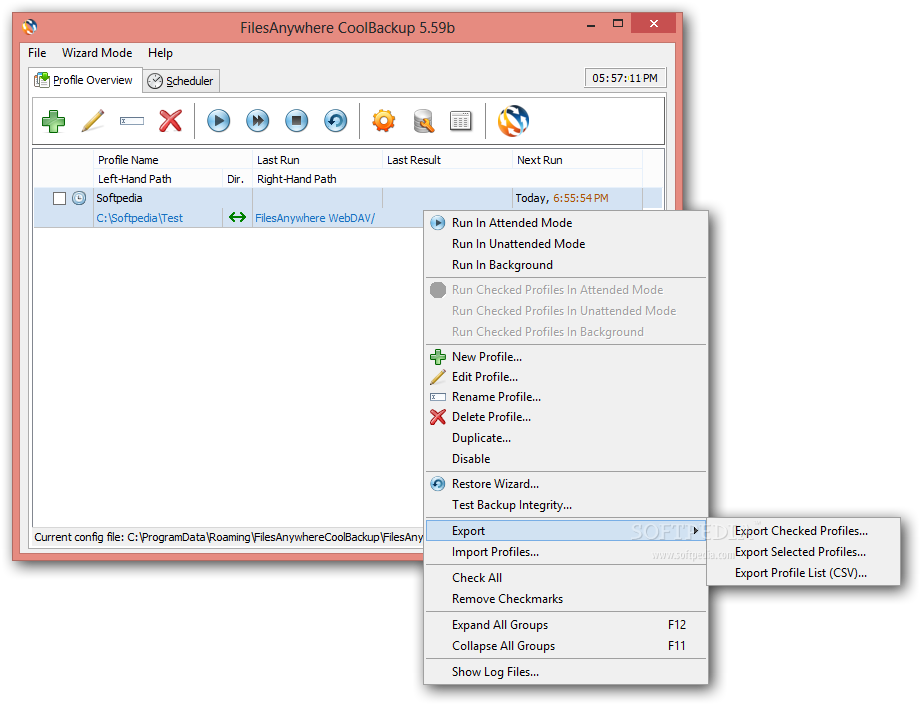
Task: Click the Last Result column header
Action: click(x=447, y=160)
